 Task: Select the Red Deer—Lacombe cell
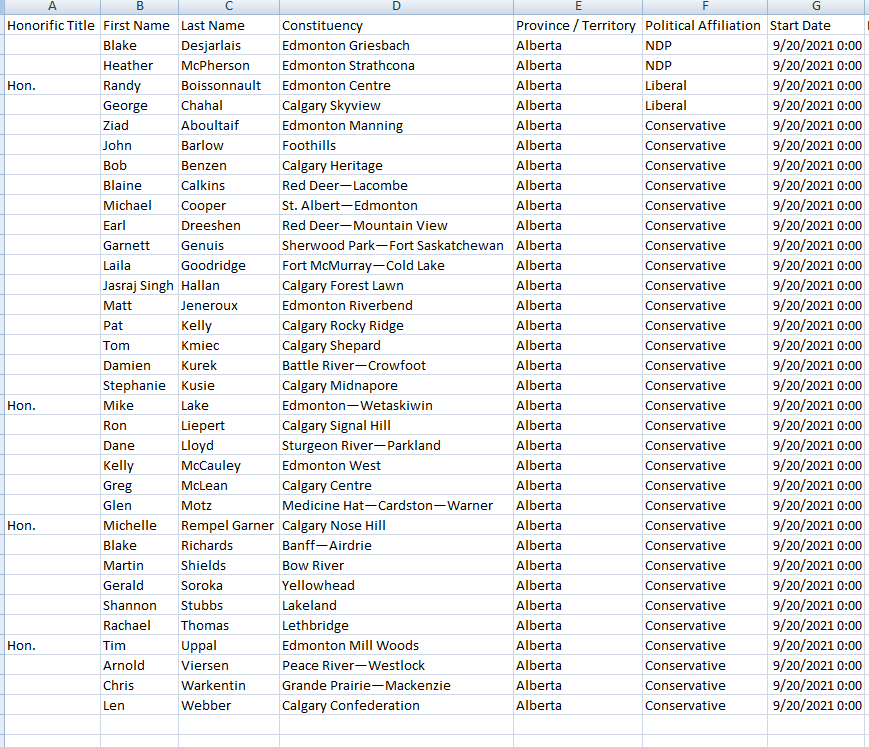(x=396, y=185)
